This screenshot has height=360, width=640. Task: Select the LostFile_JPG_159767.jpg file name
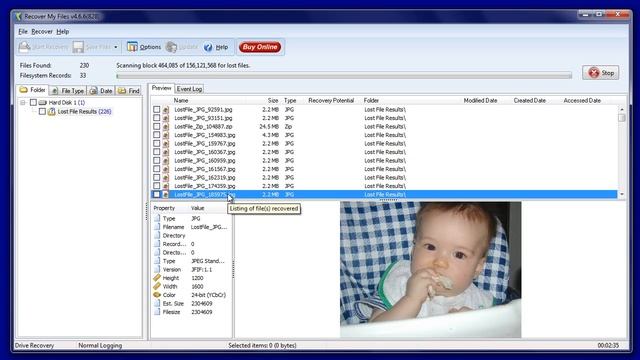pyautogui.click(x=204, y=144)
